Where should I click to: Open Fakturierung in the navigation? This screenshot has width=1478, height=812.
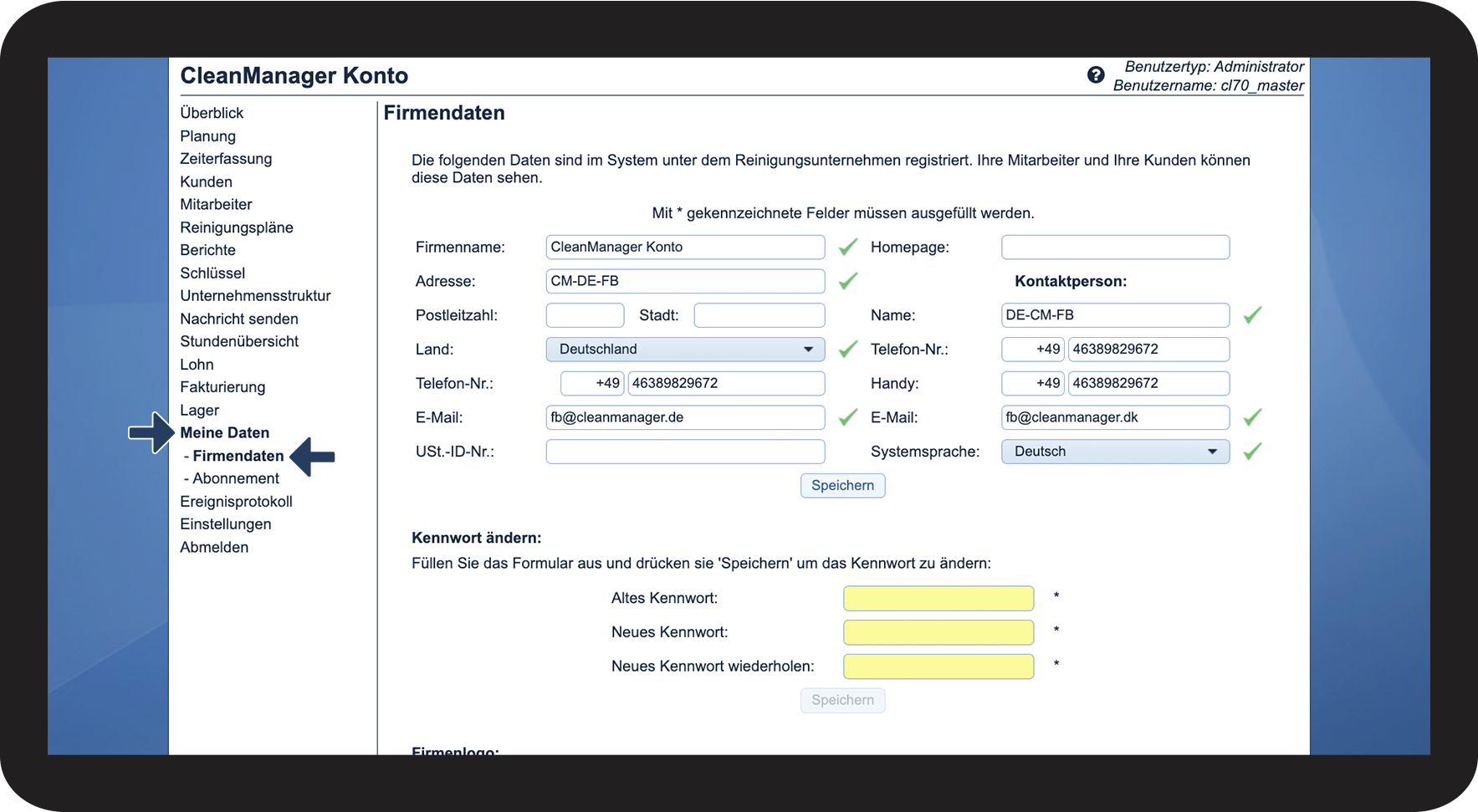(x=222, y=387)
